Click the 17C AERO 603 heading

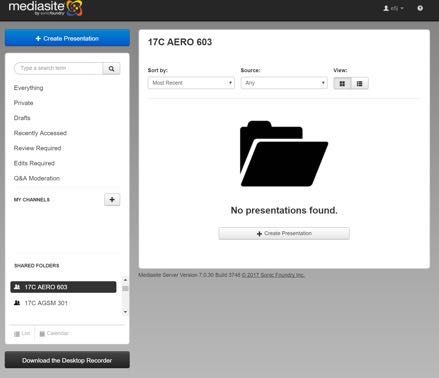[x=180, y=42]
